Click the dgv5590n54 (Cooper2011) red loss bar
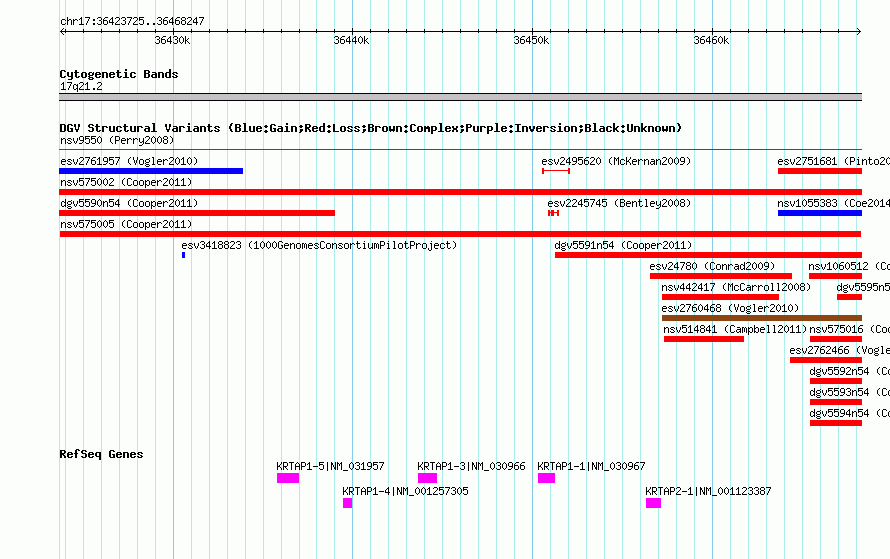Screen dimensions: 890x559 click(x=197, y=213)
